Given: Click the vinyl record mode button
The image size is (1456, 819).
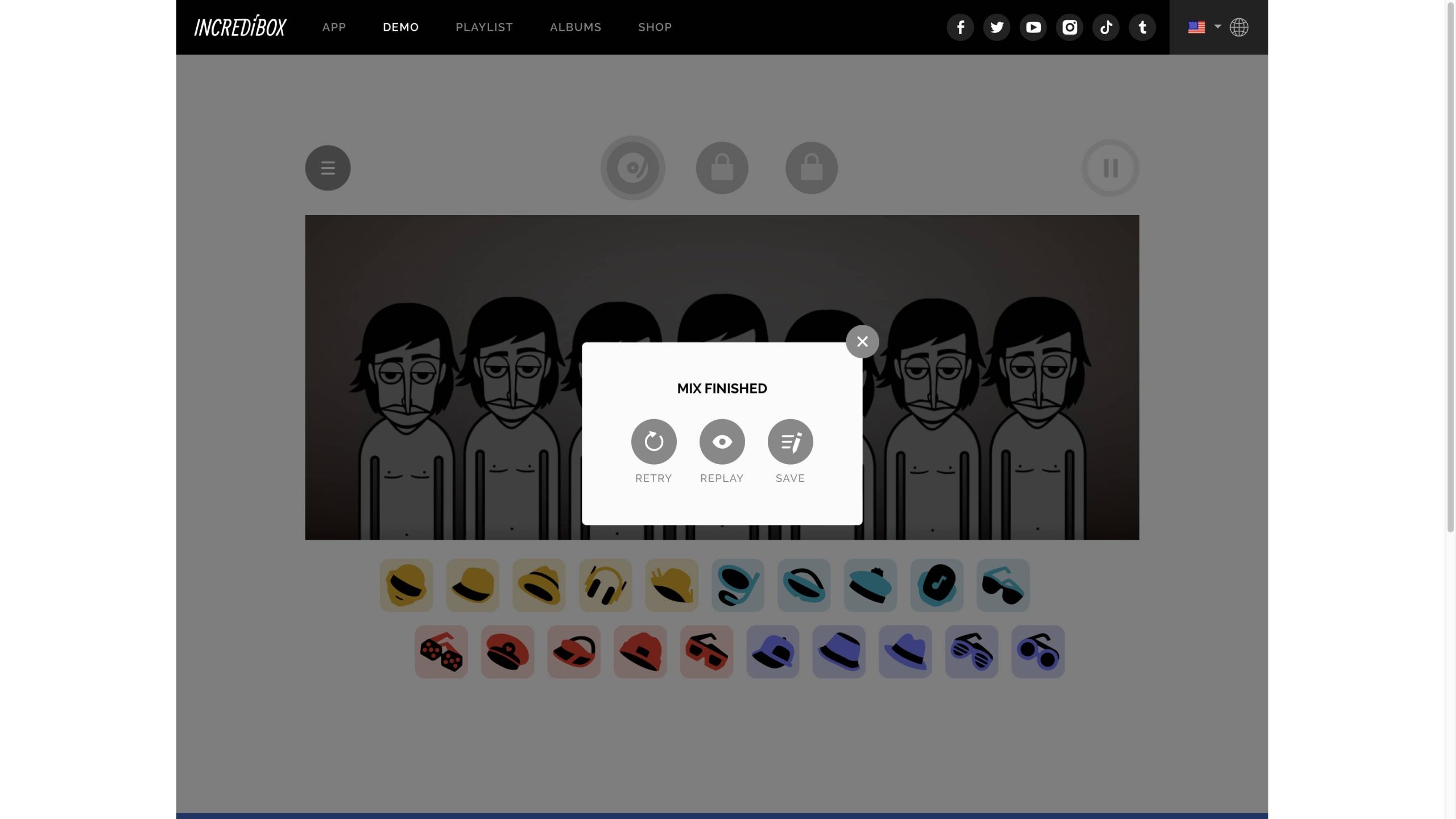Looking at the screenshot, I should (632, 168).
